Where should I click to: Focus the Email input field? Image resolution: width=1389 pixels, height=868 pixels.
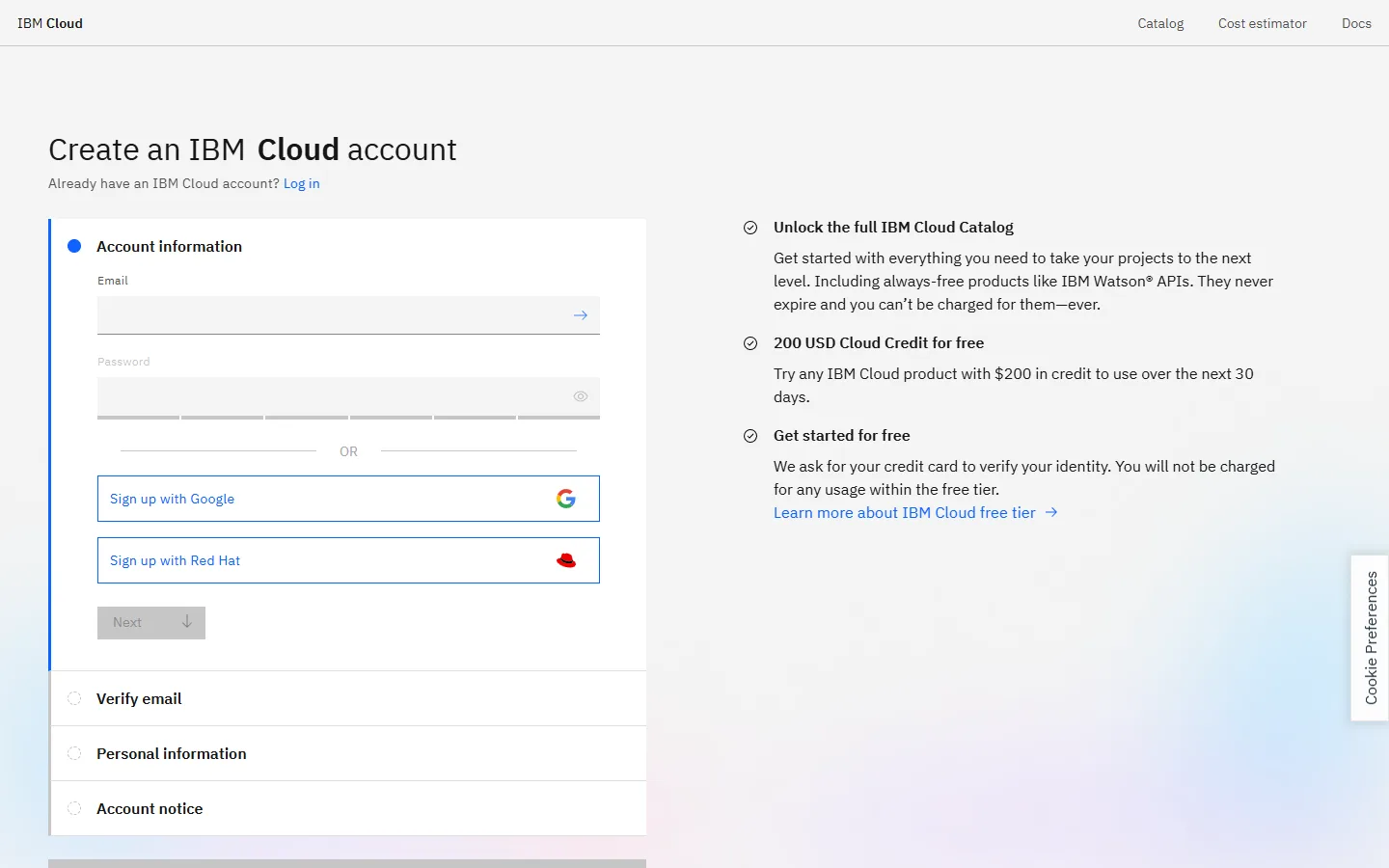tap(348, 315)
